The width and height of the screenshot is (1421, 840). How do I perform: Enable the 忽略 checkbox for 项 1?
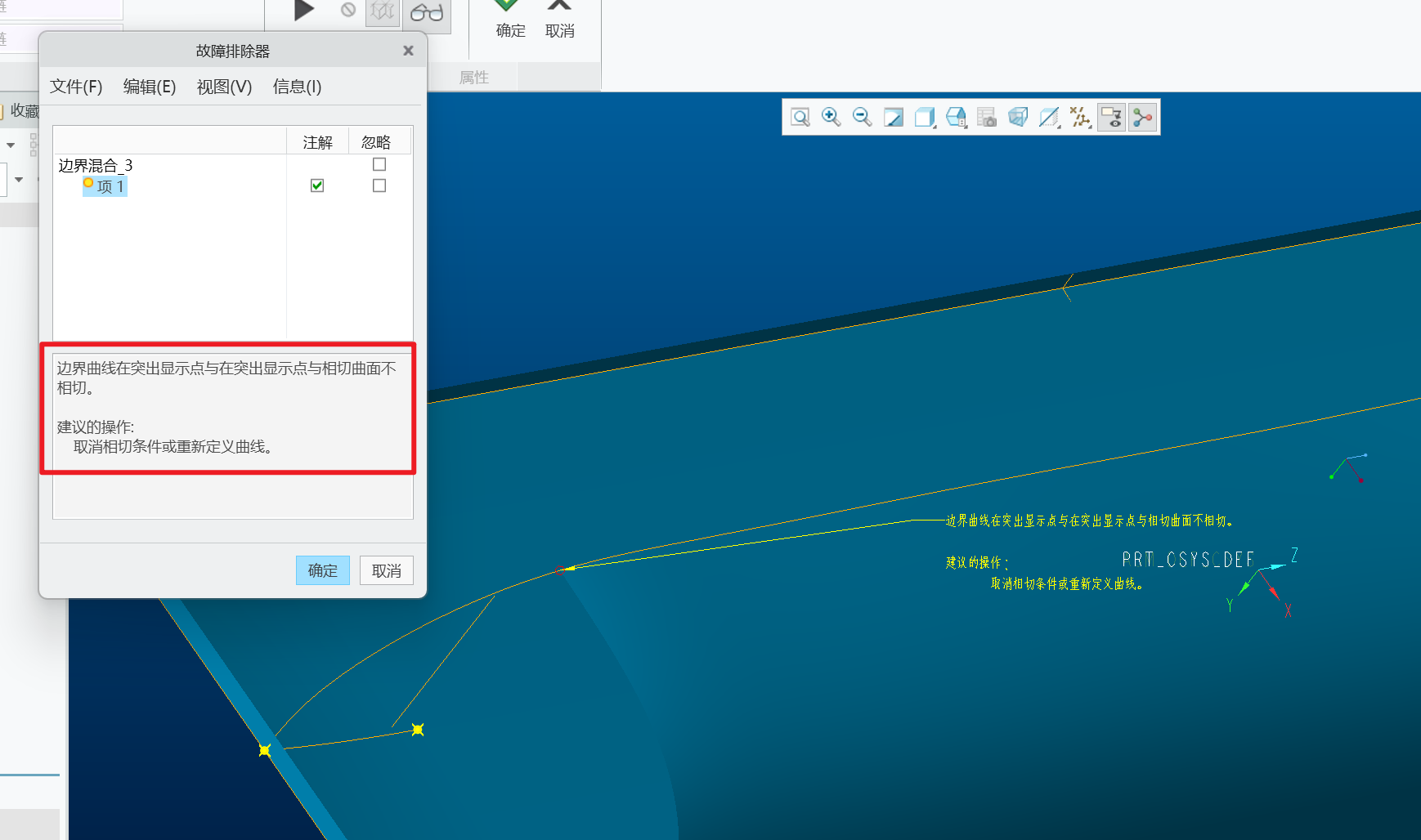(379, 185)
